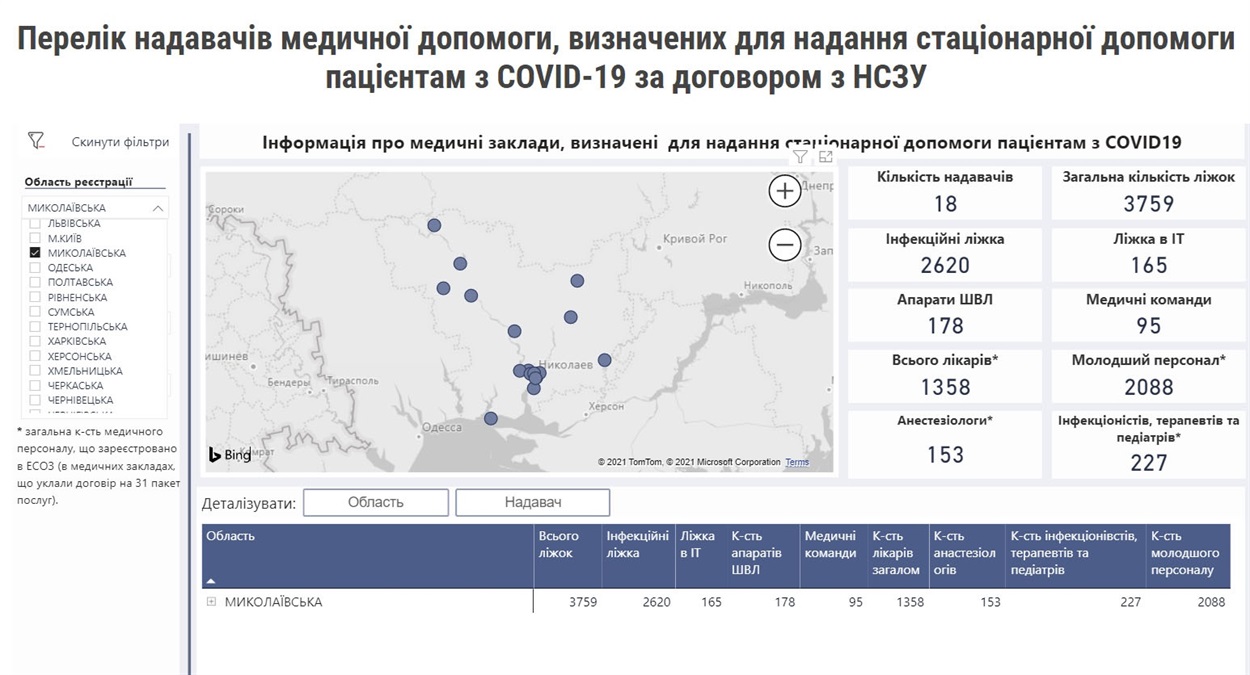Click table cell 3759 in МИКОЛАЇВСЬКА row
The image size is (1250, 675).
point(582,602)
